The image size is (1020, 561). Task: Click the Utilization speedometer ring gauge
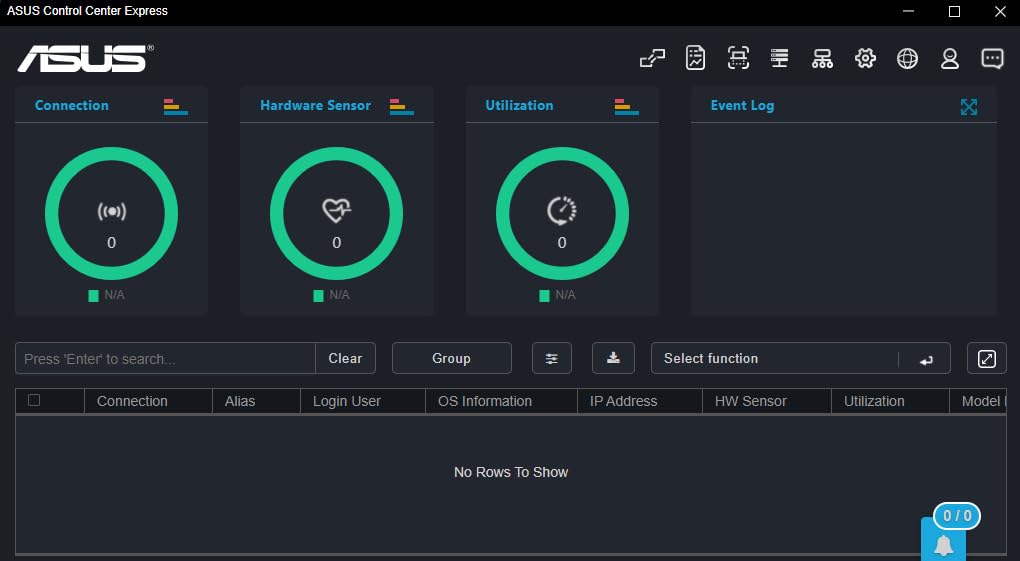pyautogui.click(x=562, y=213)
